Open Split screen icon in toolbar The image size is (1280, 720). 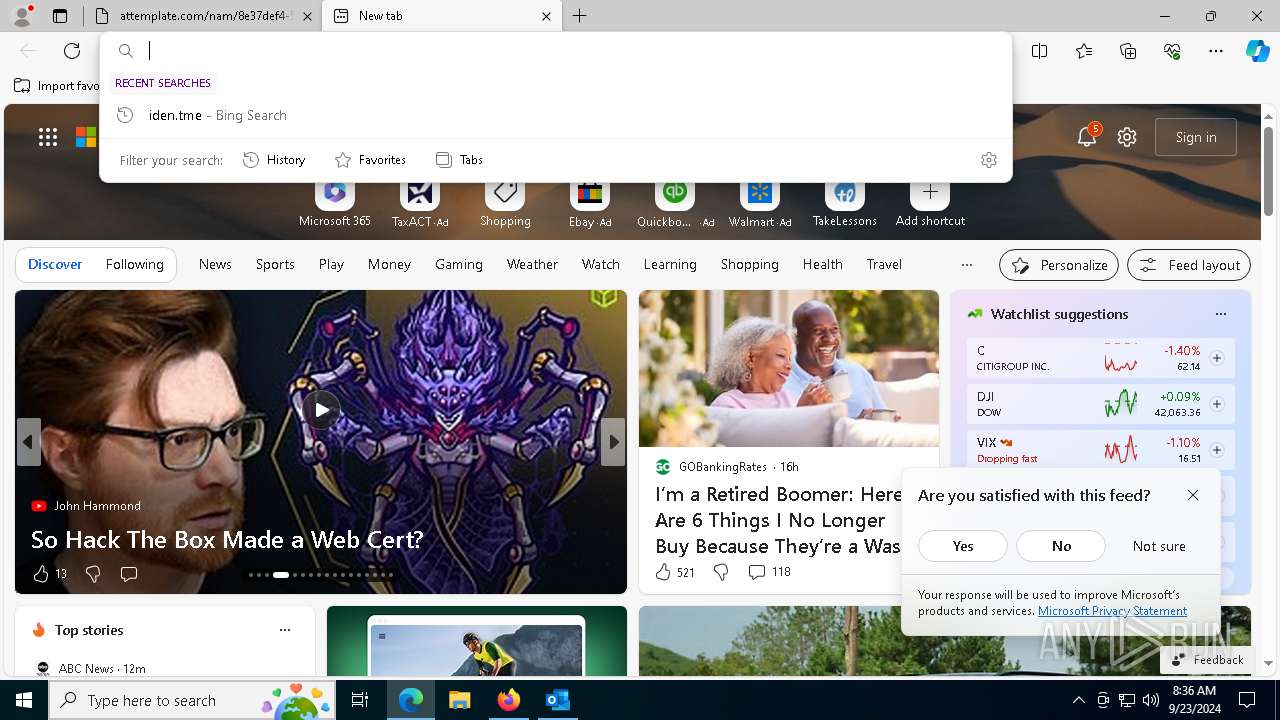pyautogui.click(x=1040, y=51)
